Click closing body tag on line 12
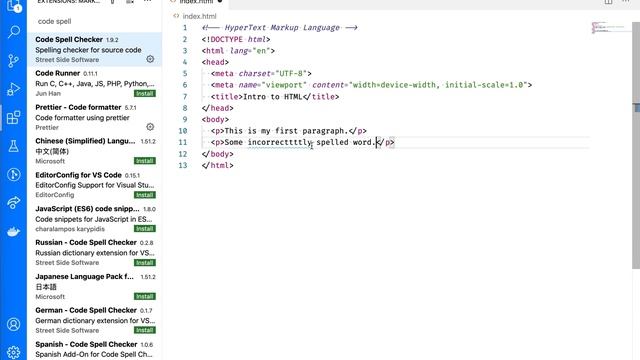 218,154
